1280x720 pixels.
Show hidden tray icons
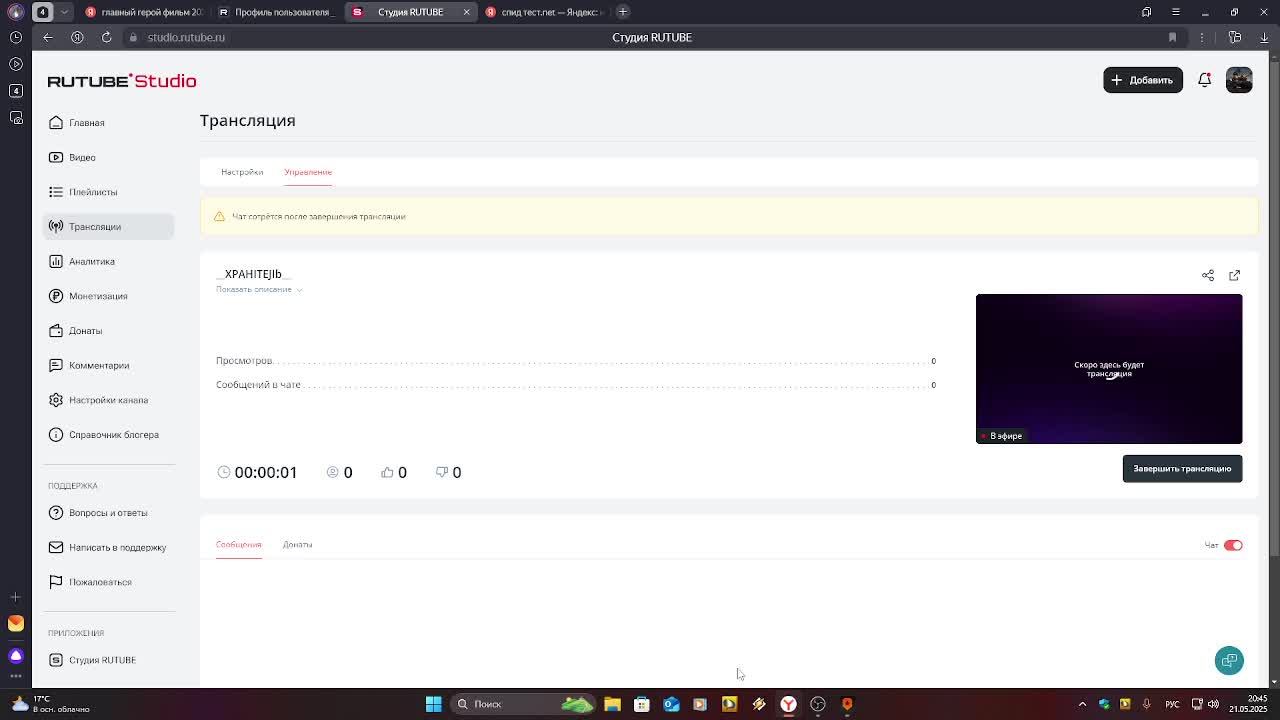[1082, 704]
